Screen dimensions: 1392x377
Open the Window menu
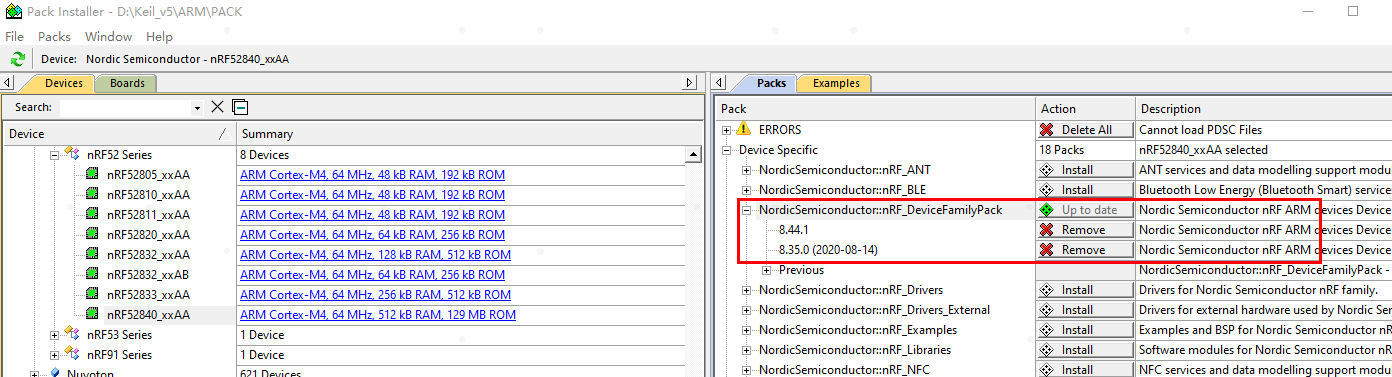[108, 36]
